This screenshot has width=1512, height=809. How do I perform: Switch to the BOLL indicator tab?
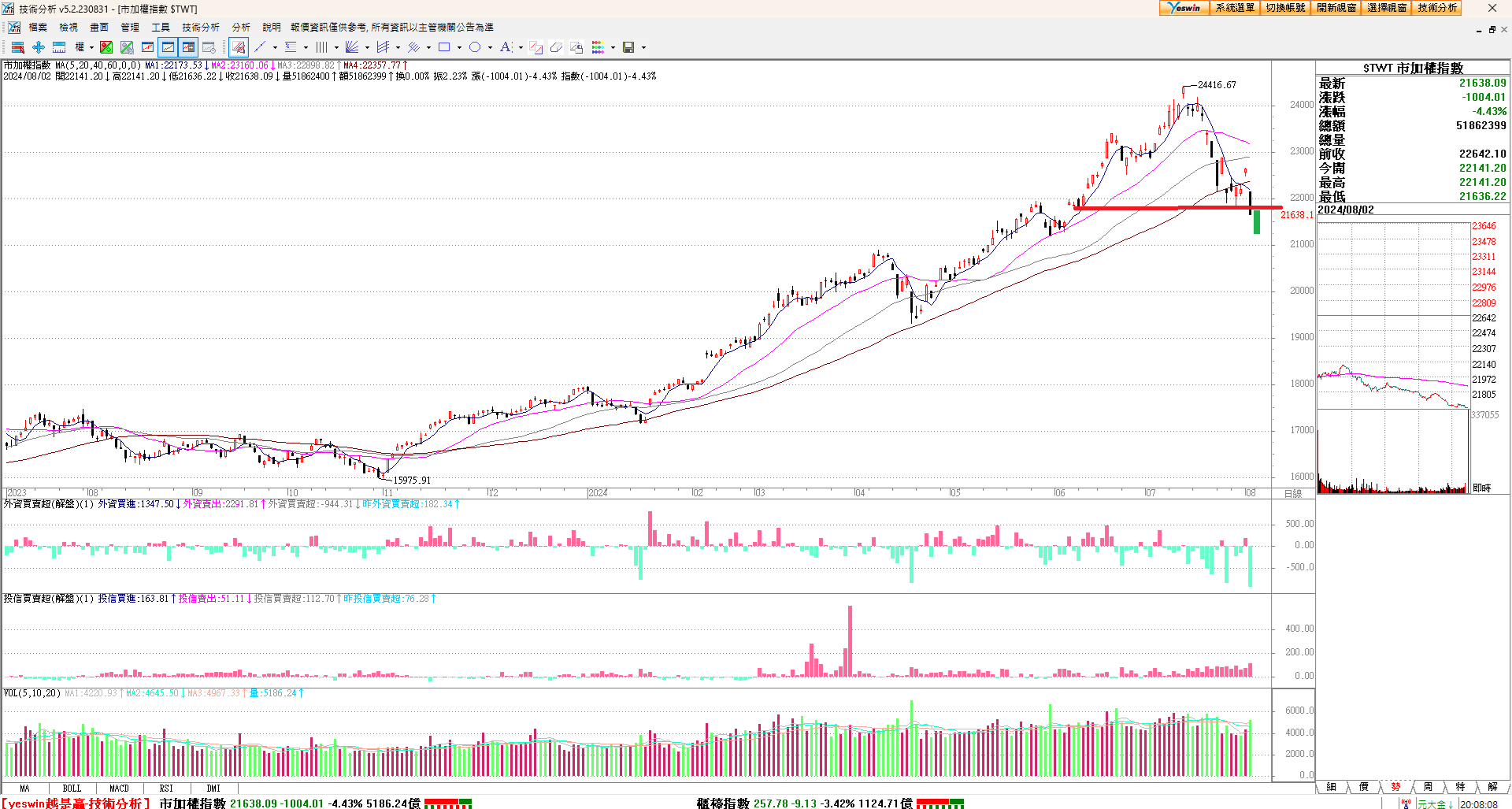pyautogui.click(x=72, y=789)
